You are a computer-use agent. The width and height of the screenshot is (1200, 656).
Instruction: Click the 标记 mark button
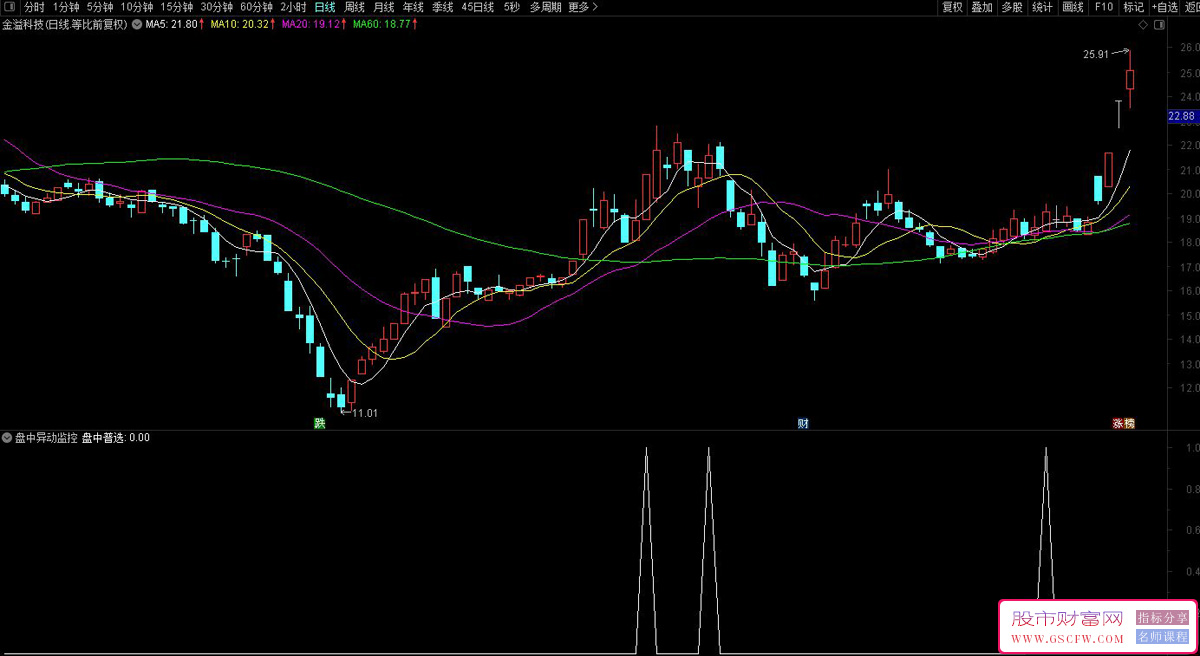coord(1133,6)
